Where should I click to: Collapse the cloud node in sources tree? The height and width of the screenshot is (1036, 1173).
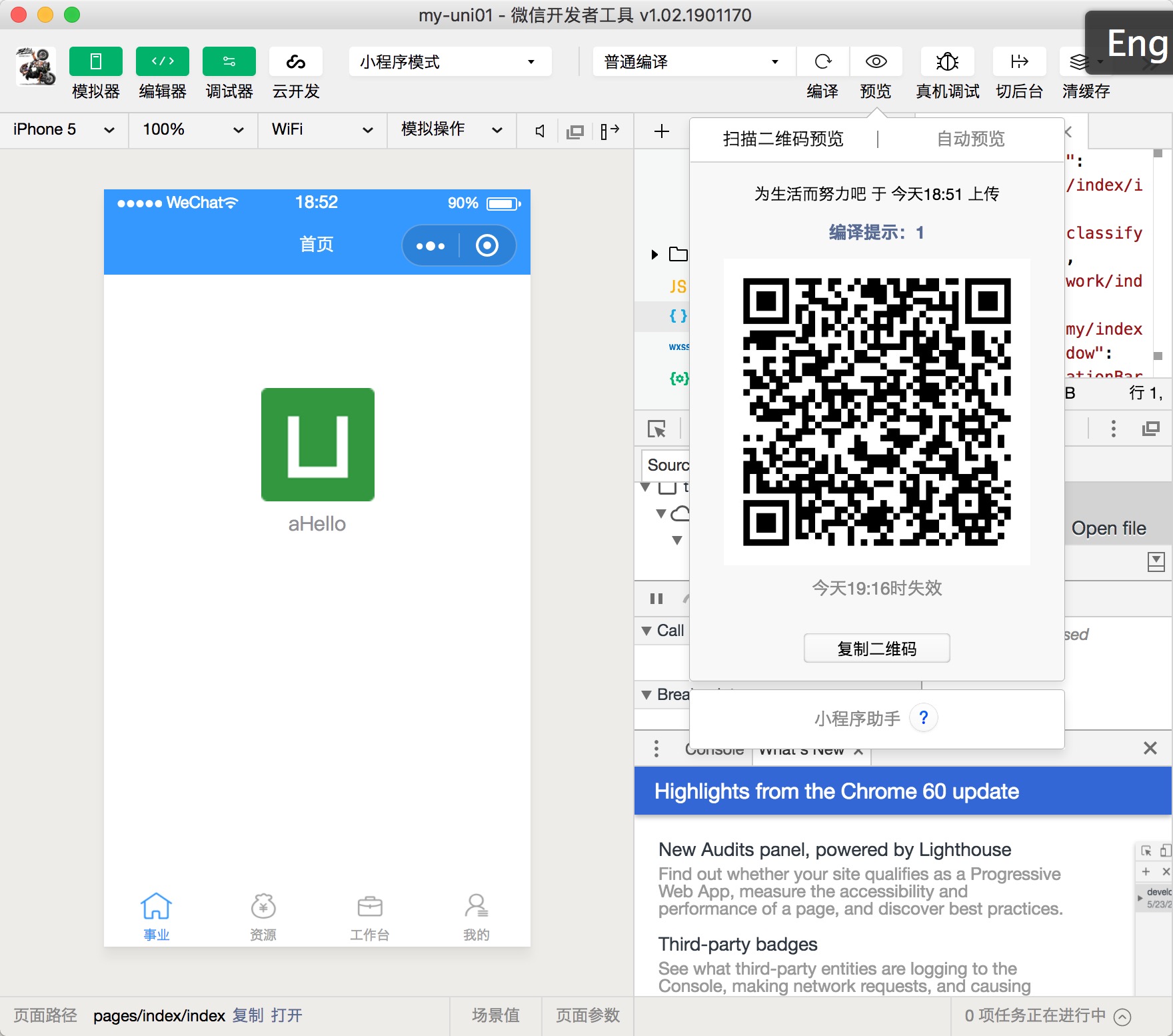(x=661, y=513)
